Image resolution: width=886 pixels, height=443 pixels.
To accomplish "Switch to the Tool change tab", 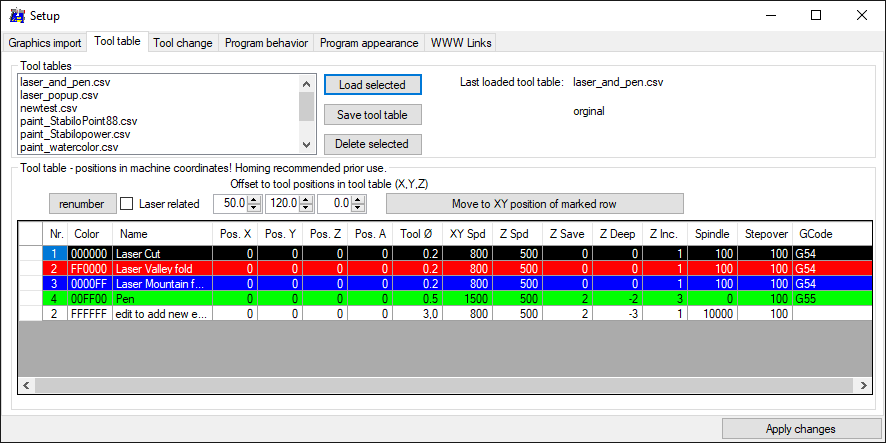I will (183, 43).
